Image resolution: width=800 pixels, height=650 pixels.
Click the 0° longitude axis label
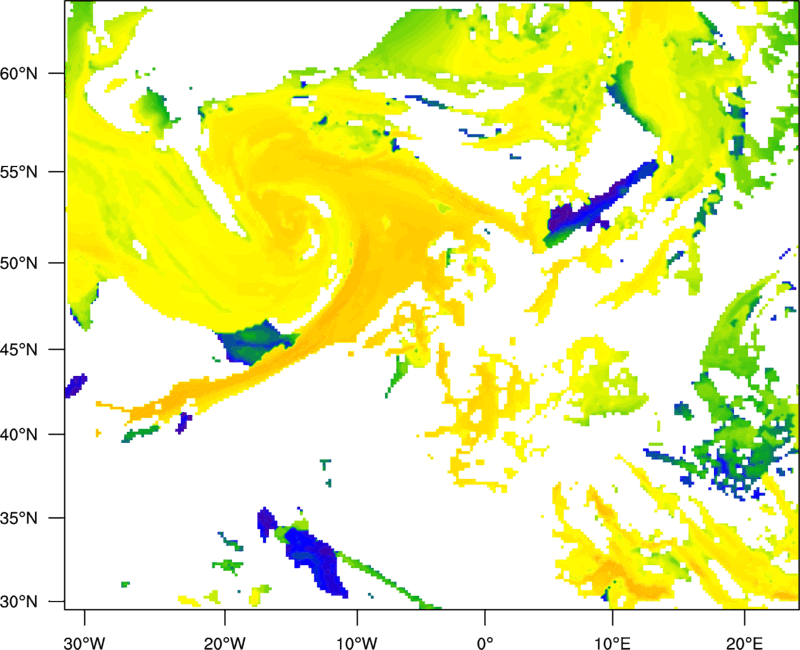tap(485, 643)
